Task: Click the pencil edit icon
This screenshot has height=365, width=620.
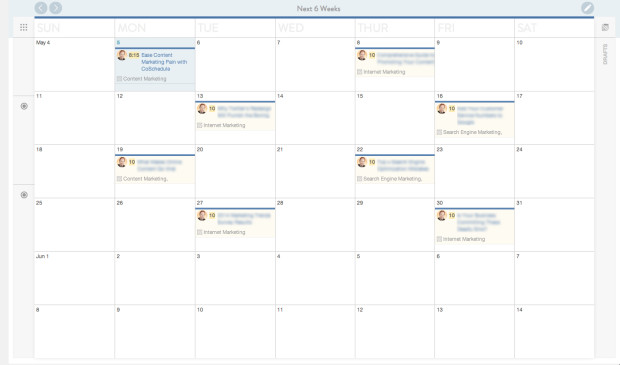Action: [x=587, y=8]
